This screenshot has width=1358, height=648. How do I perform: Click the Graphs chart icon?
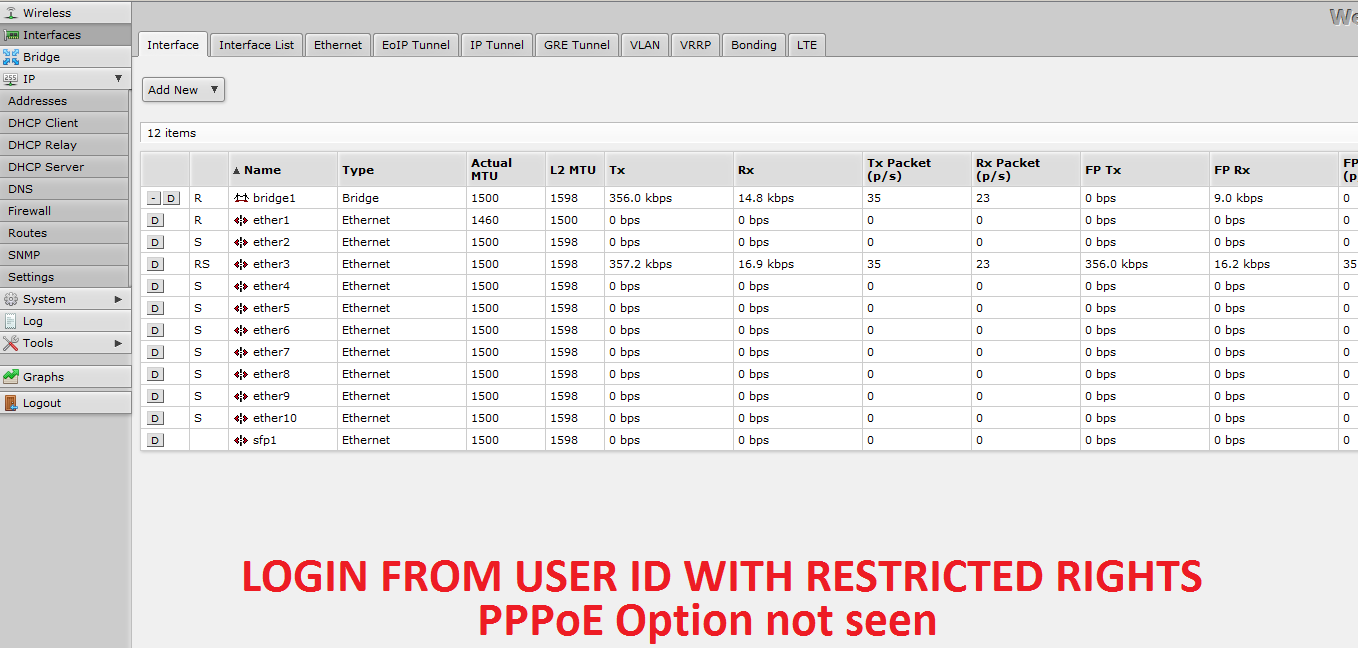pos(11,377)
